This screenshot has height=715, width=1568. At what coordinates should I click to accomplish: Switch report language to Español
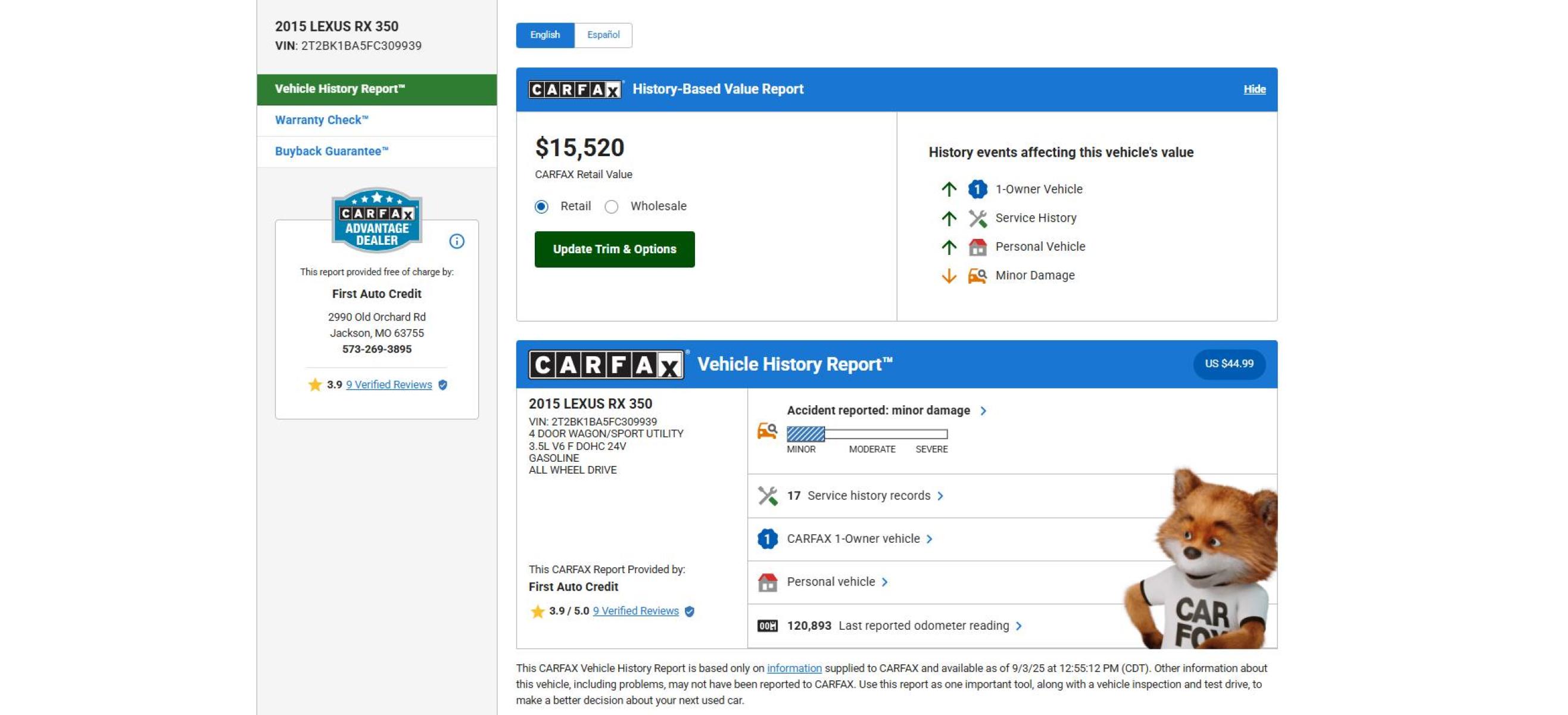[603, 35]
